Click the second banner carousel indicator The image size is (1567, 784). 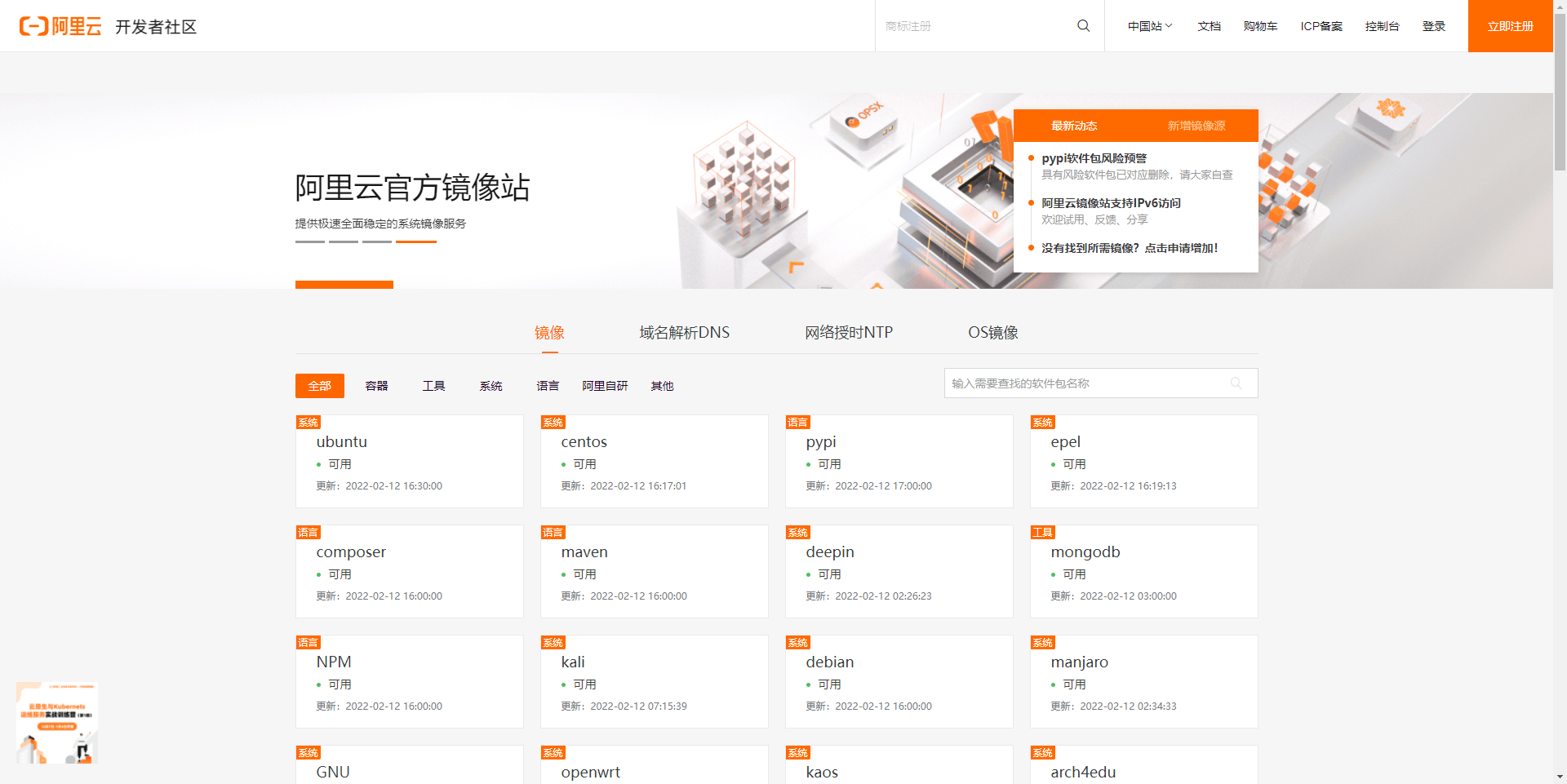point(344,241)
